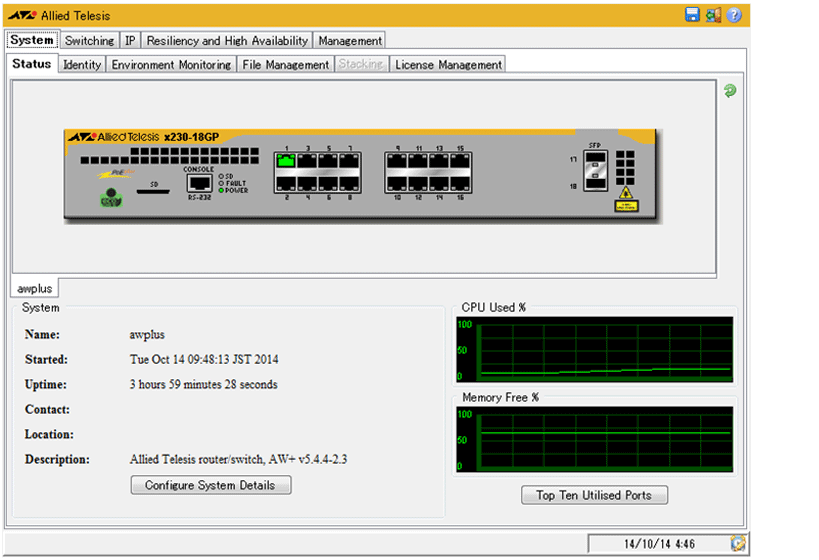This screenshot has width=819, height=560.
Task: Refresh the device view with green arrow
Action: 730,91
